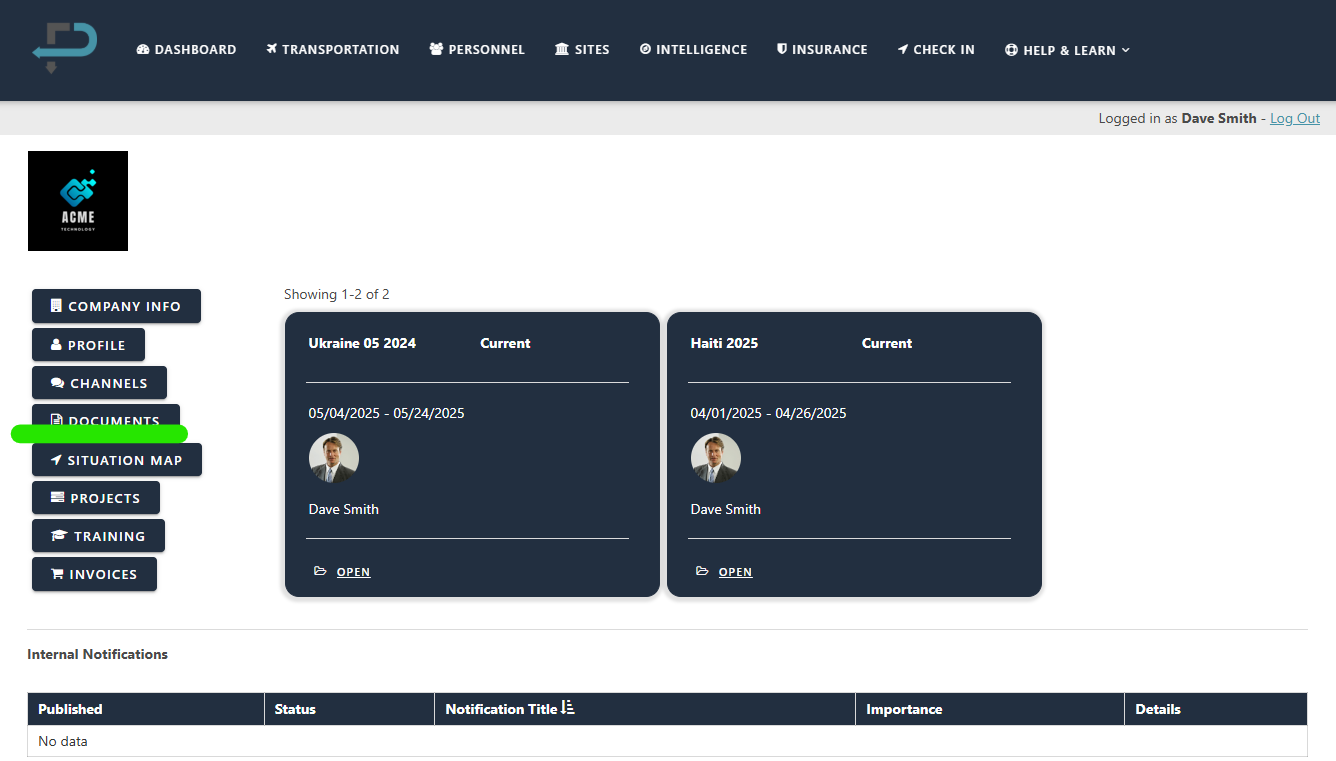Click the Log Out link
The image size is (1336, 761).
tap(1294, 118)
